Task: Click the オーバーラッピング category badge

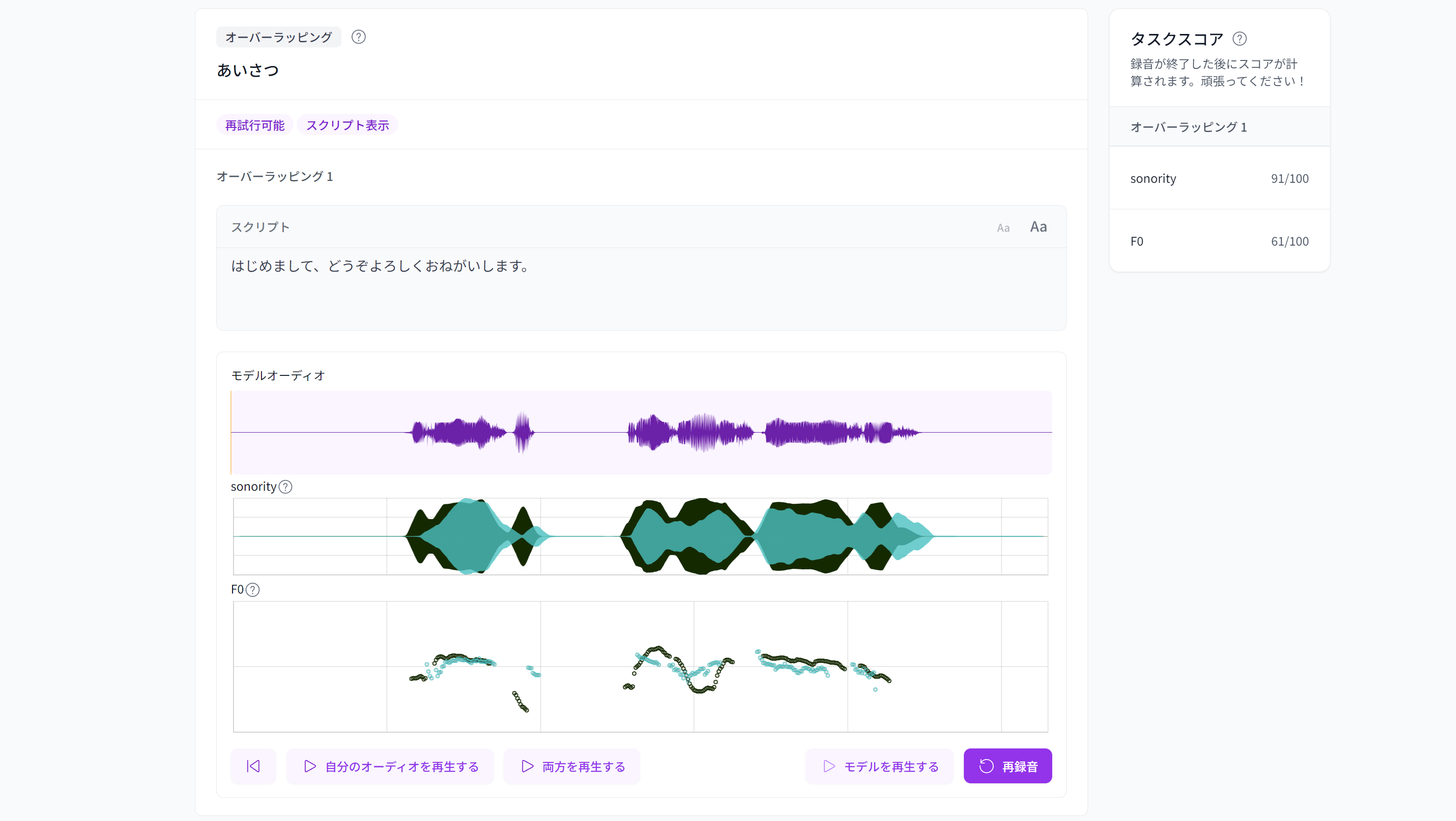Action: point(278,37)
